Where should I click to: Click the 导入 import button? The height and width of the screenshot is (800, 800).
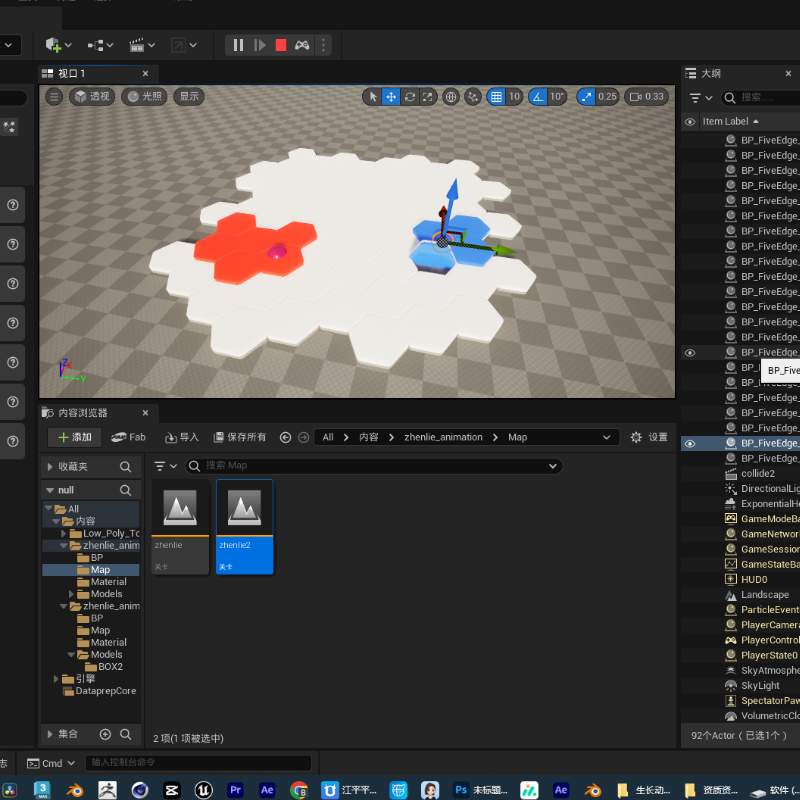181,437
